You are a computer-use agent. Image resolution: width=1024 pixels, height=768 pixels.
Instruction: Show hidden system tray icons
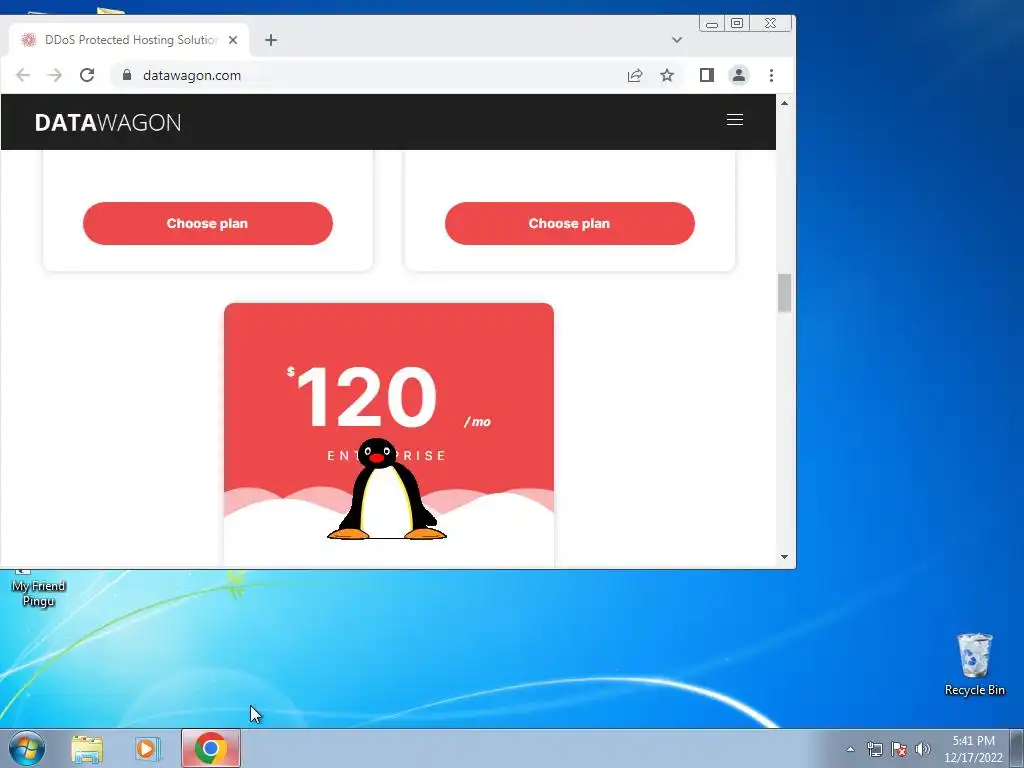coord(850,749)
